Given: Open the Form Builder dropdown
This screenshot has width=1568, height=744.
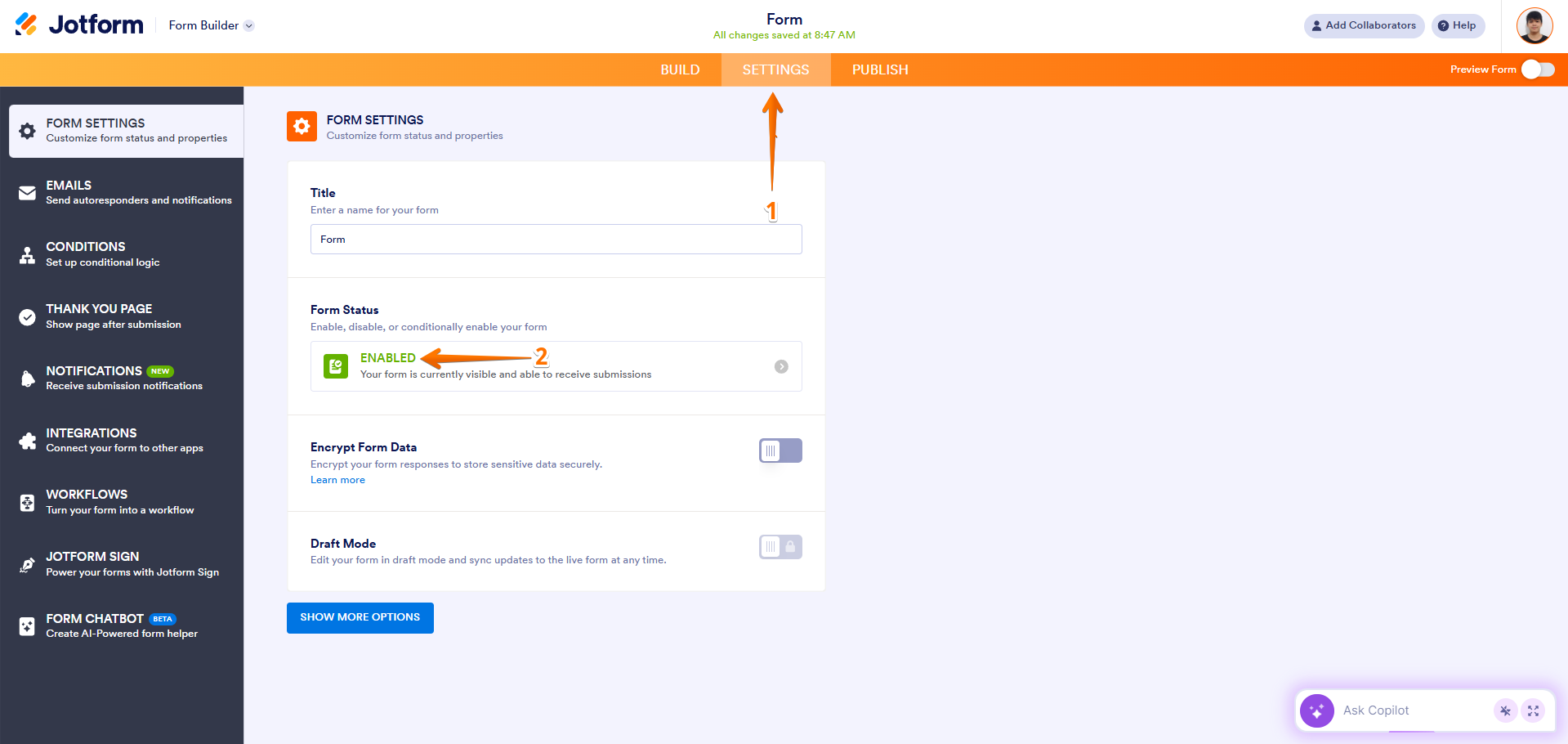Looking at the screenshot, I should click(212, 25).
